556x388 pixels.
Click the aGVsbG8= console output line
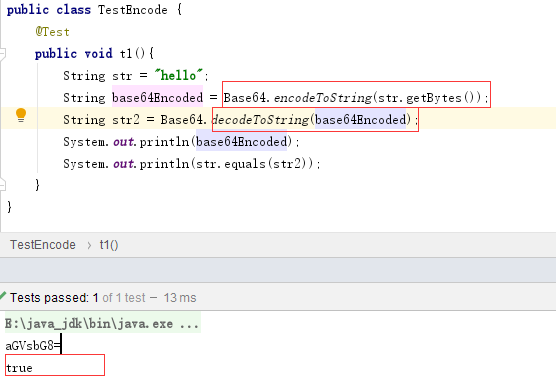(33, 345)
